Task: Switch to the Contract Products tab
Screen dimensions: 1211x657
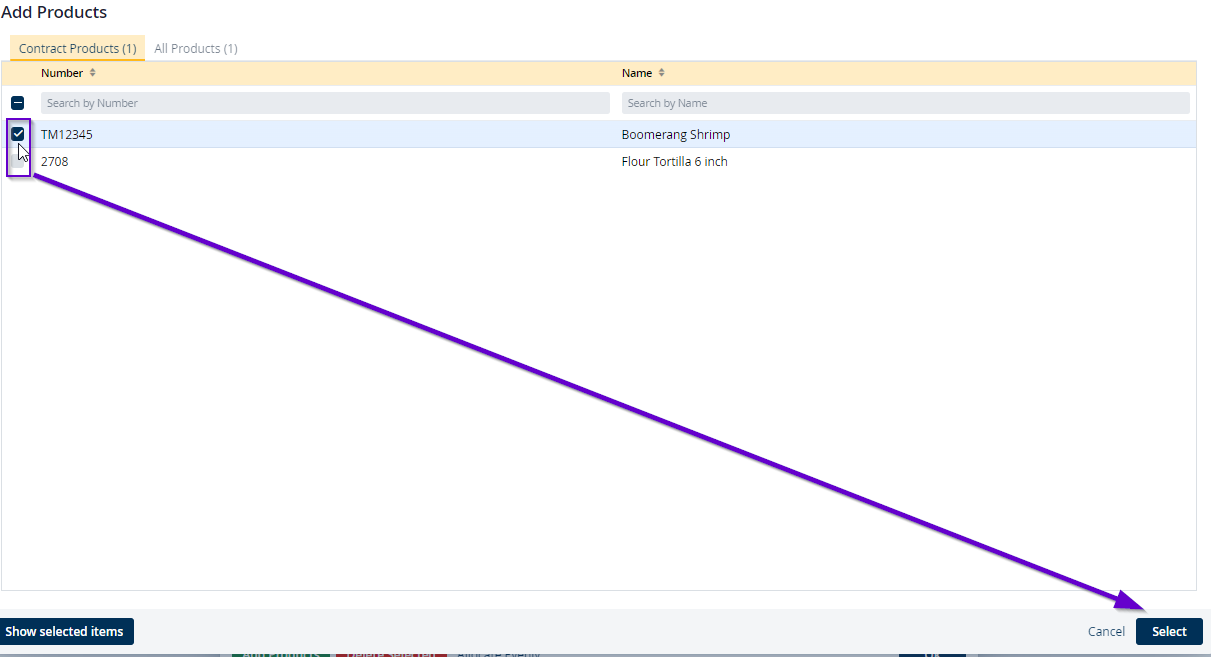Action: (77, 48)
